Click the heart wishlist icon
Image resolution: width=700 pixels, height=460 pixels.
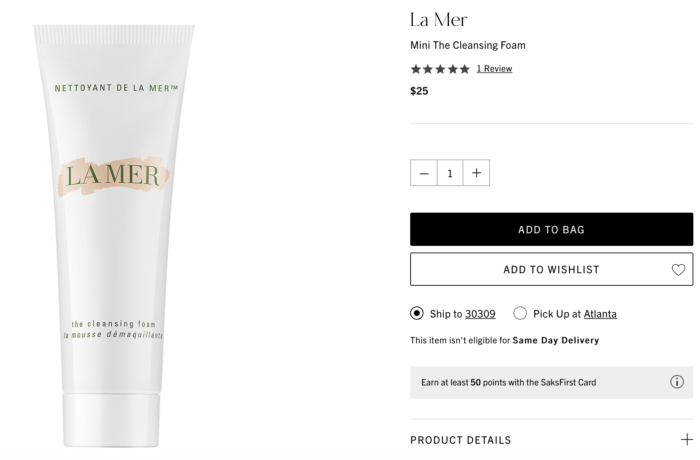click(678, 270)
